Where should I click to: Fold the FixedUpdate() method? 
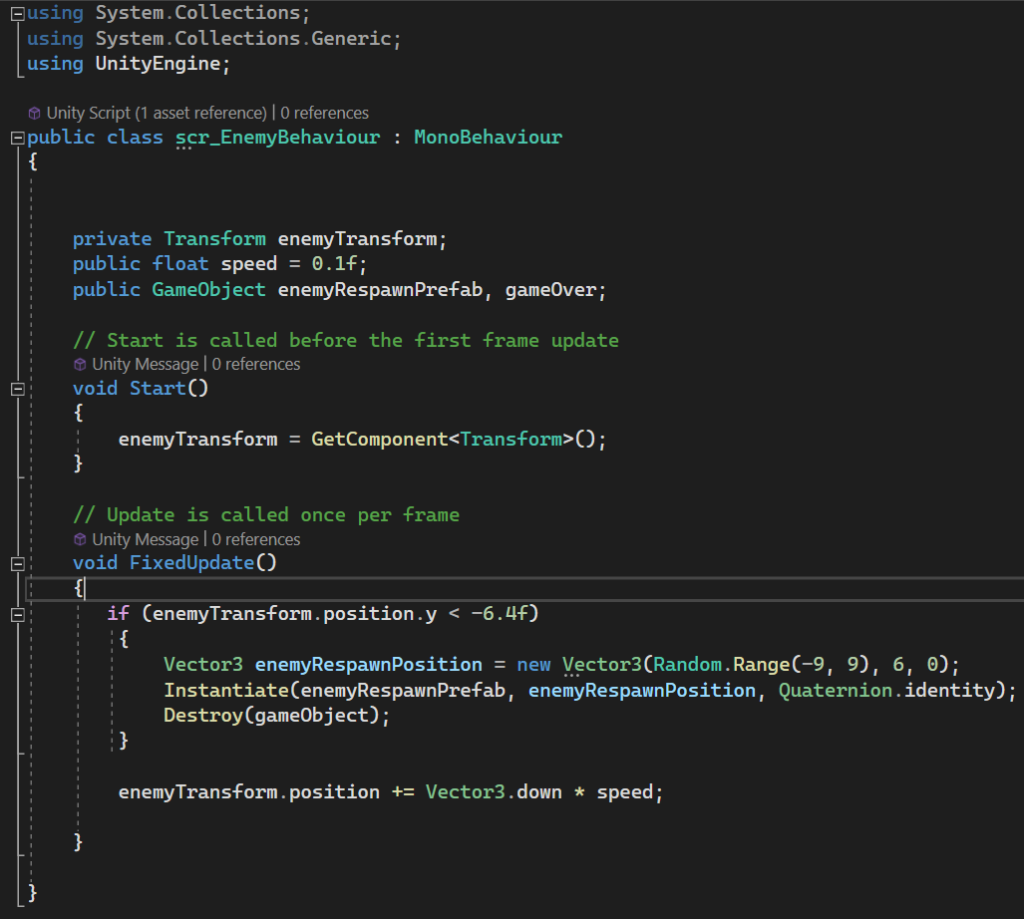pos(16,563)
